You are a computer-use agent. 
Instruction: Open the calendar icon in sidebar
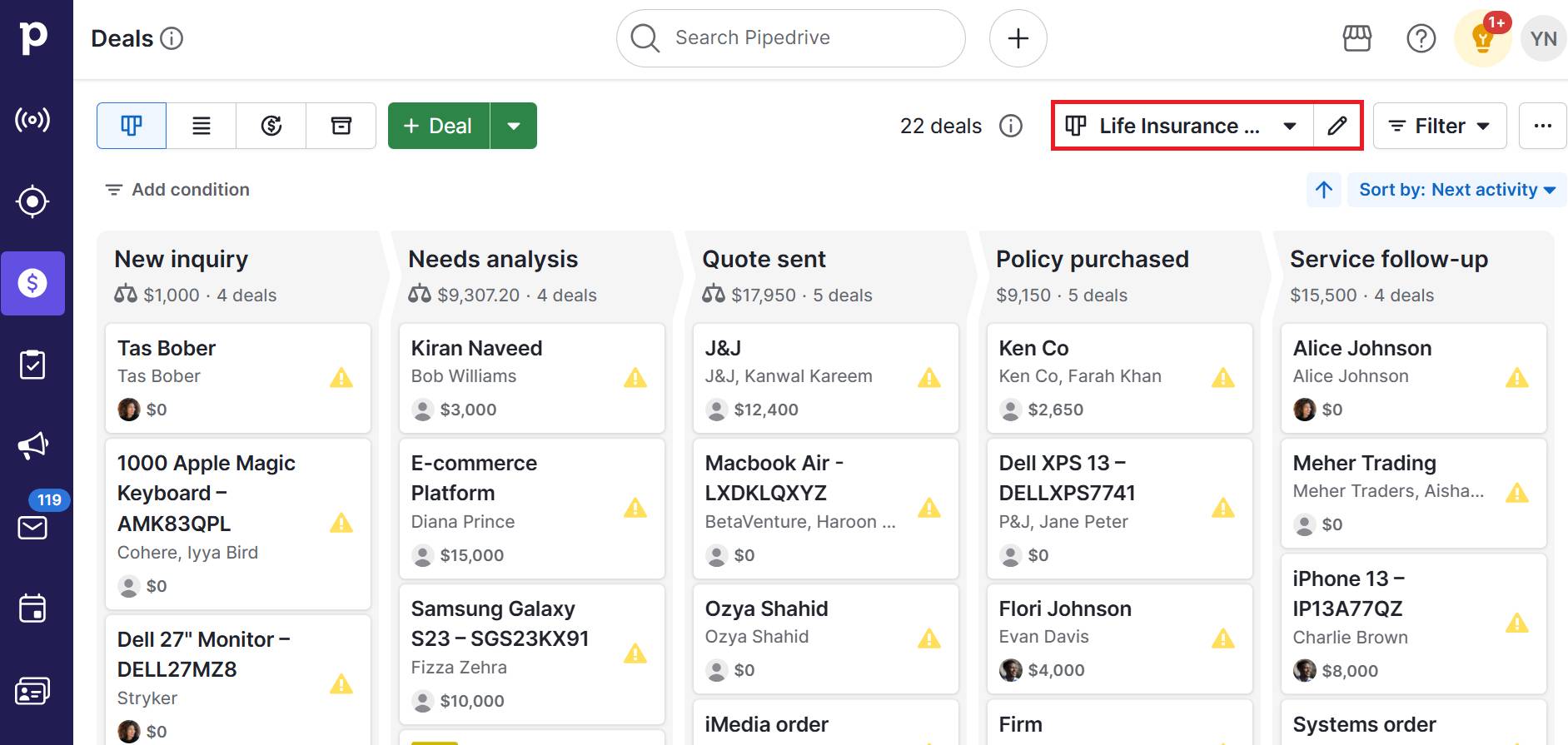[32, 608]
